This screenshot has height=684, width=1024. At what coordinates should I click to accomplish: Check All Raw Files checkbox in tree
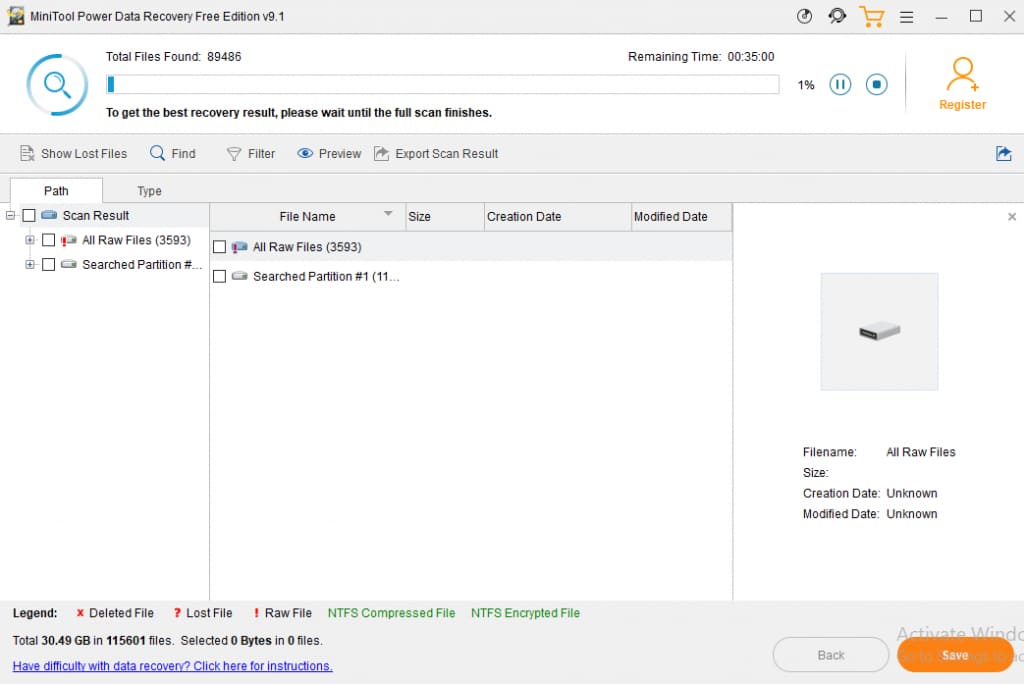[48, 240]
